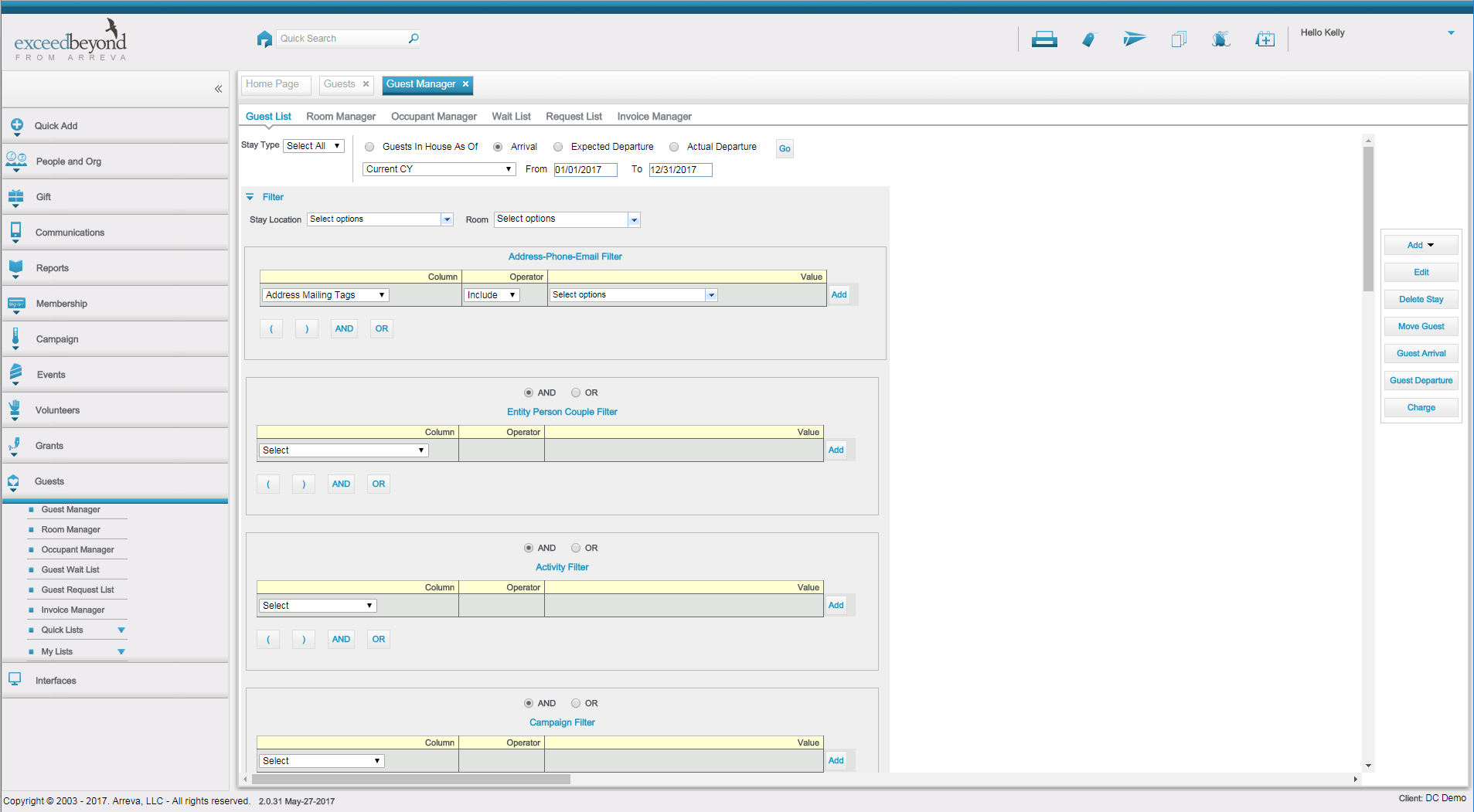The height and width of the screenshot is (812, 1474).
Task: Open the Current CY date range dropdown
Action: pos(439,169)
